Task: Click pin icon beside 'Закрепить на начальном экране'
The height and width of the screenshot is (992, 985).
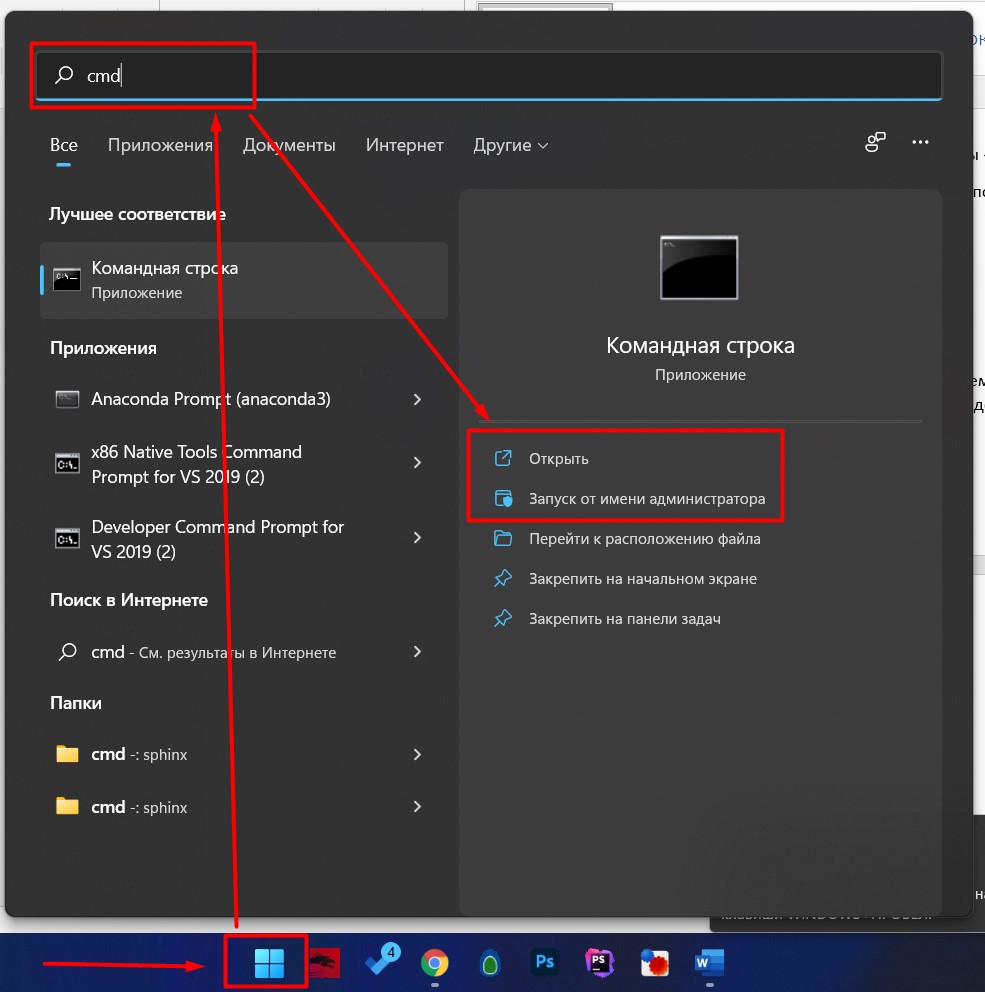Action: click(503, 578)
